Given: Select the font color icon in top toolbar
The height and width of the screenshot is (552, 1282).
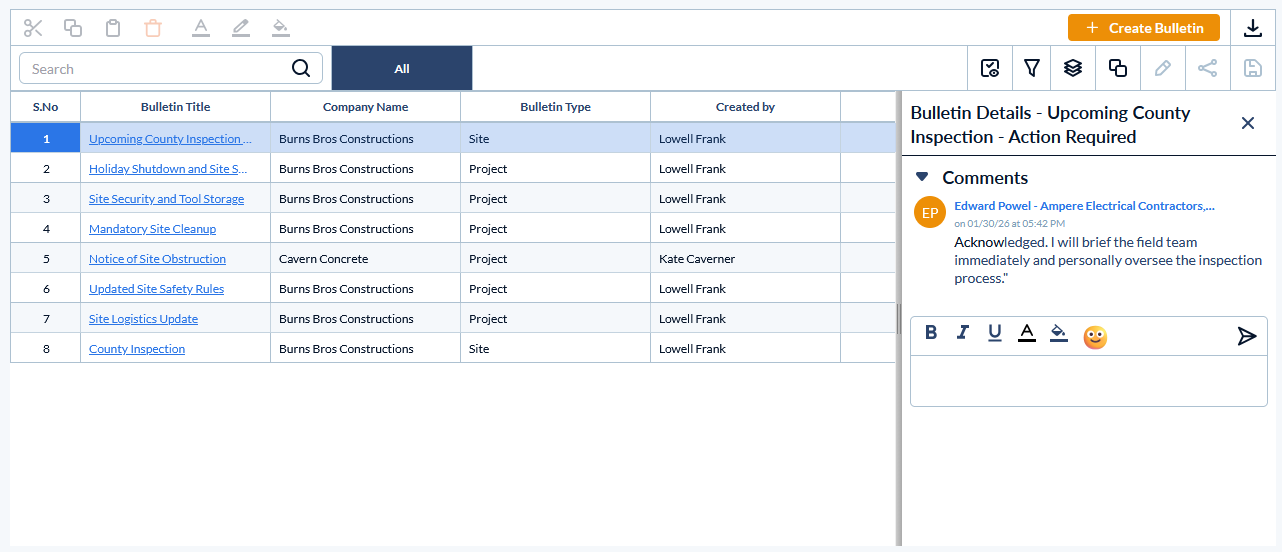Looking at the screenshot, I should pos(201,28).
